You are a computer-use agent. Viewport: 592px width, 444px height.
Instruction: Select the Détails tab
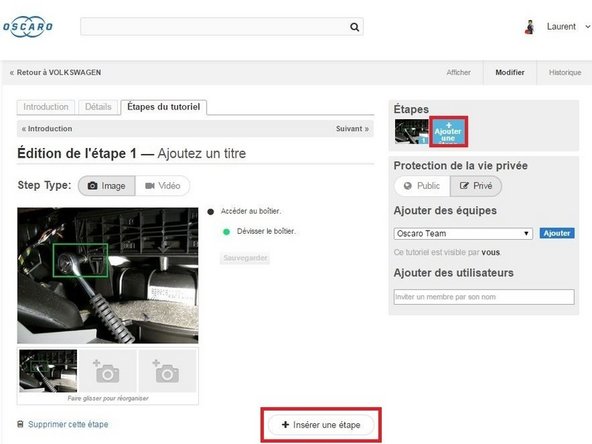pyautogui.click(x=98, y=107)
